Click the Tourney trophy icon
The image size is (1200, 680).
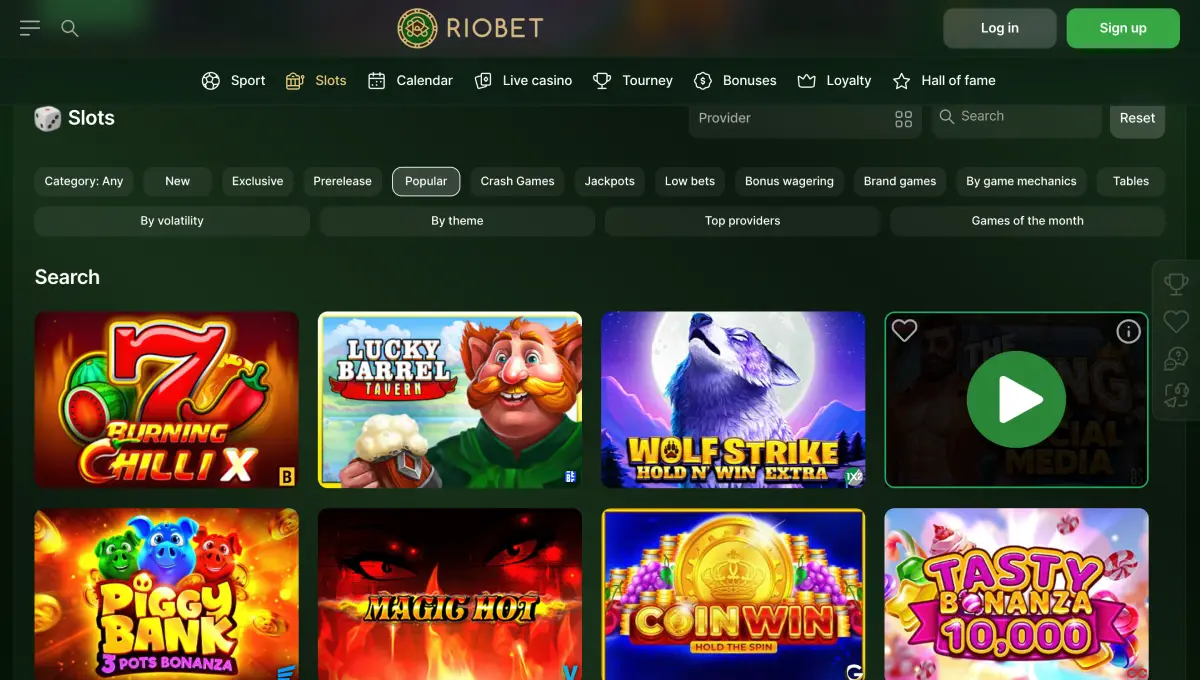click(602, 81)
